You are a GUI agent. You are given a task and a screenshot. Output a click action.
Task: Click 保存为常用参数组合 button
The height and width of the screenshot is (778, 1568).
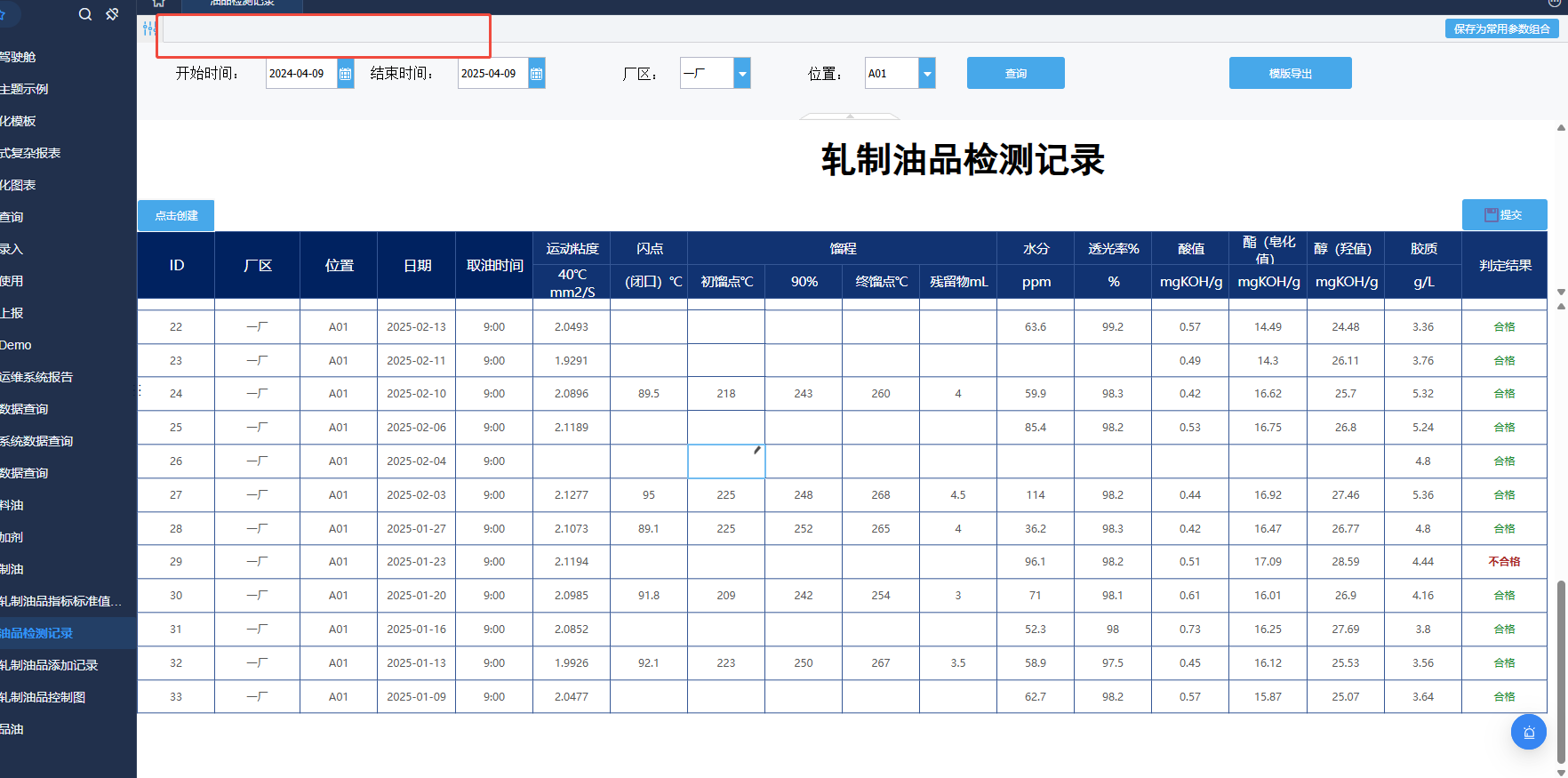(1502, 29)
